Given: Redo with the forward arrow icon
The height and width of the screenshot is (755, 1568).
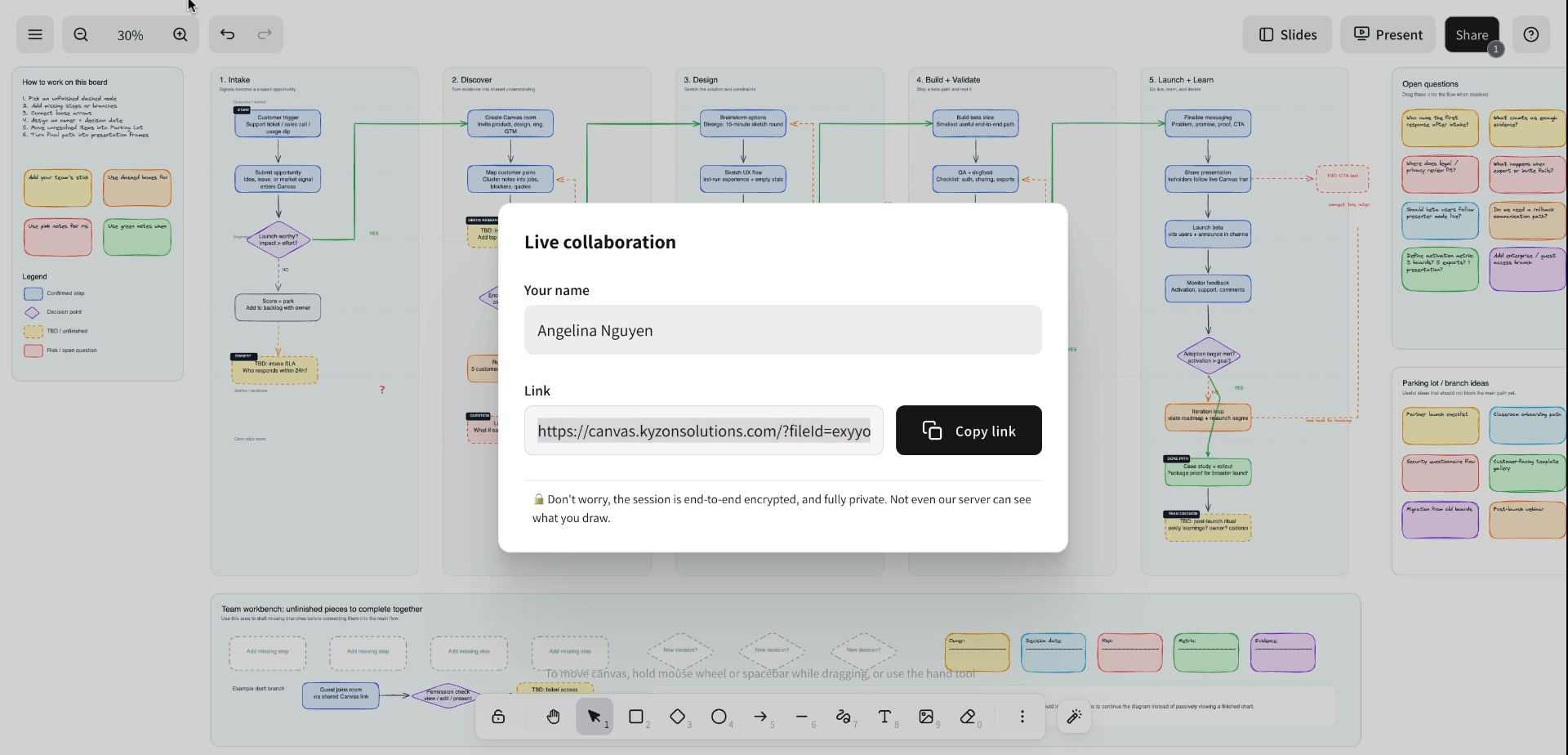Looking at the screenshot, I should point(265,34).
